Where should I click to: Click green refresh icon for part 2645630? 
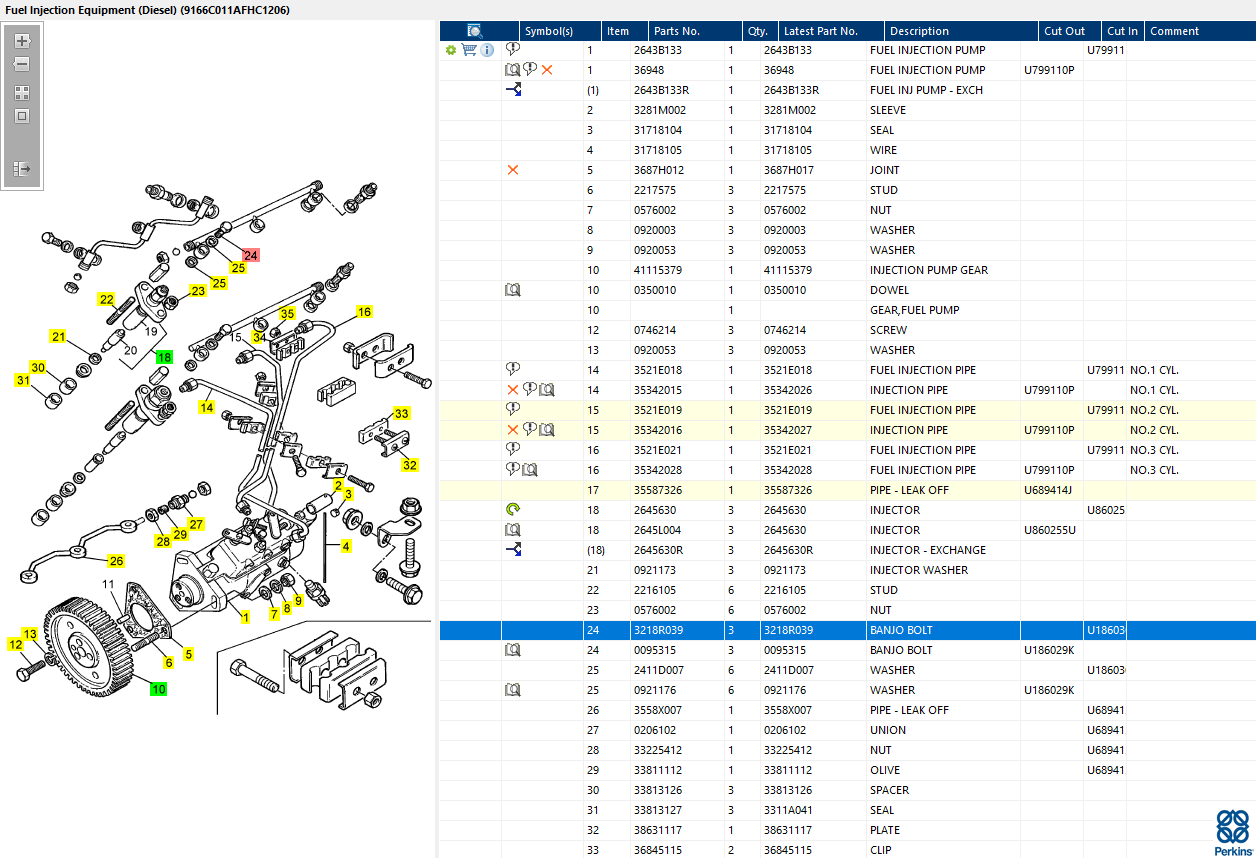pyautogui.click(x=513, y=510)
